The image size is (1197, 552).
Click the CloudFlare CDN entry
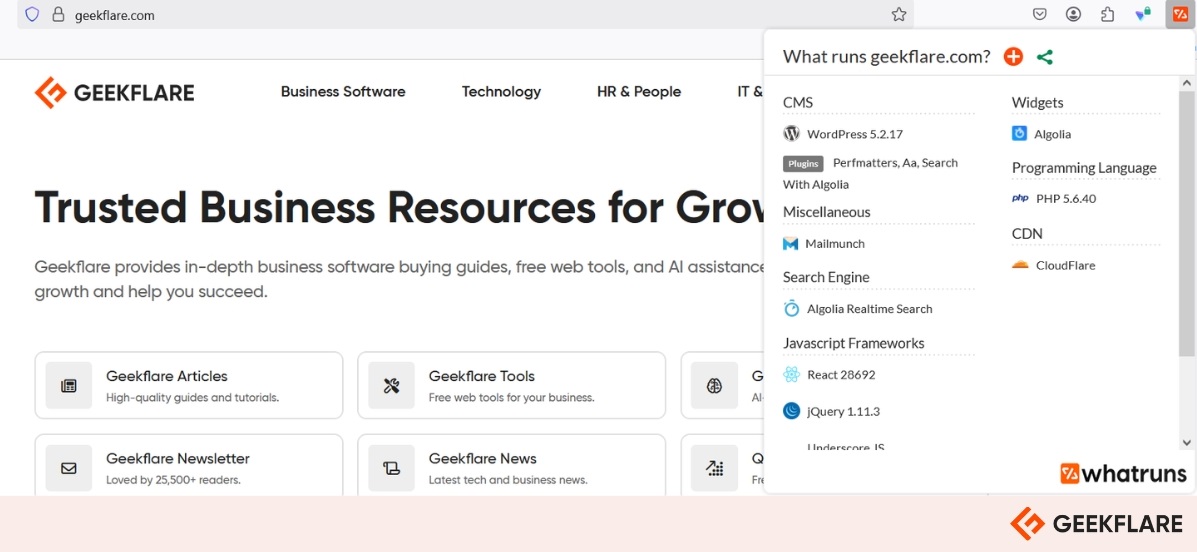point(1053,266)
